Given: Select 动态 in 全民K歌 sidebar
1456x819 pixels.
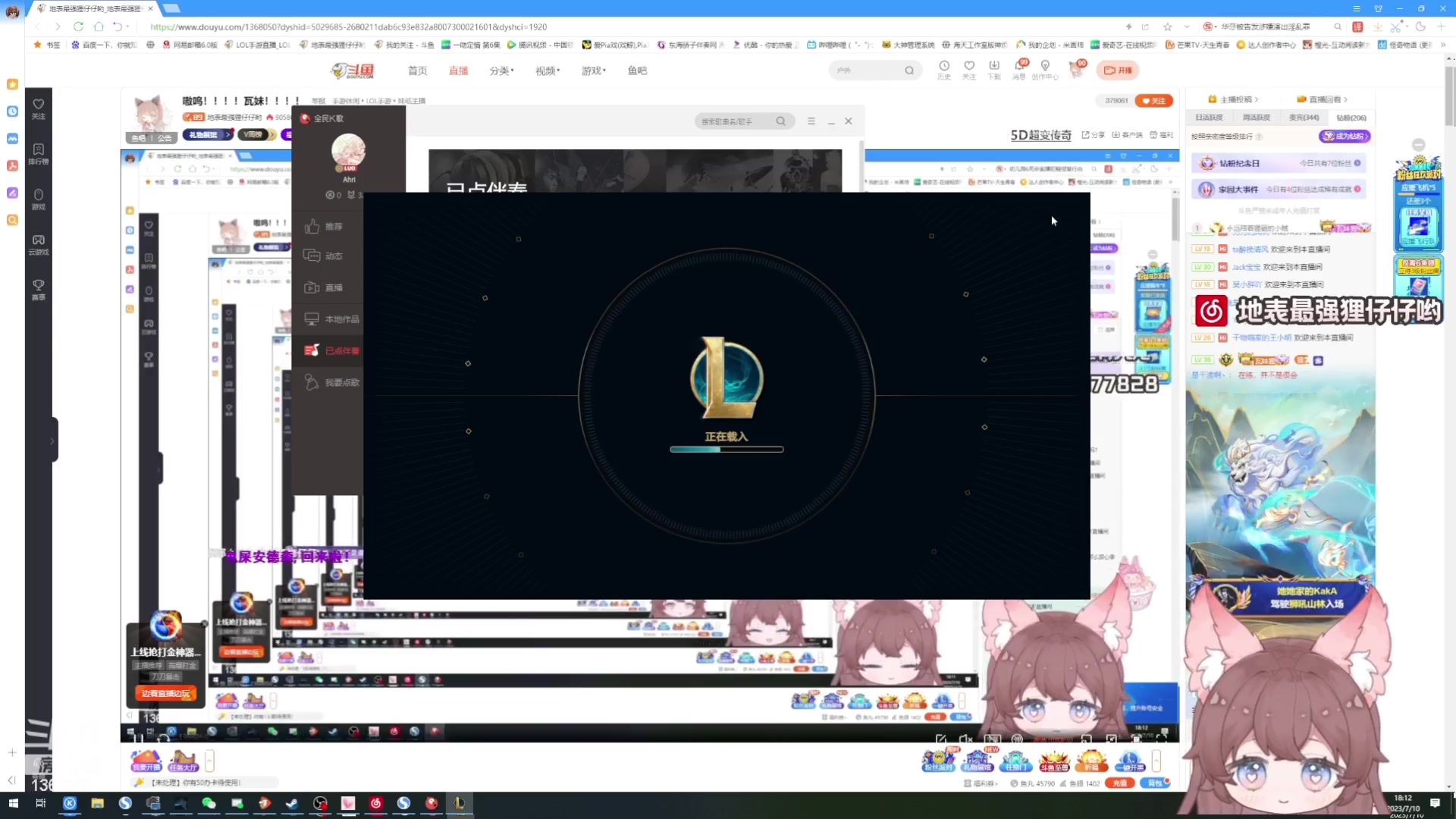Looking at the screenshot, I should [324, 256].
